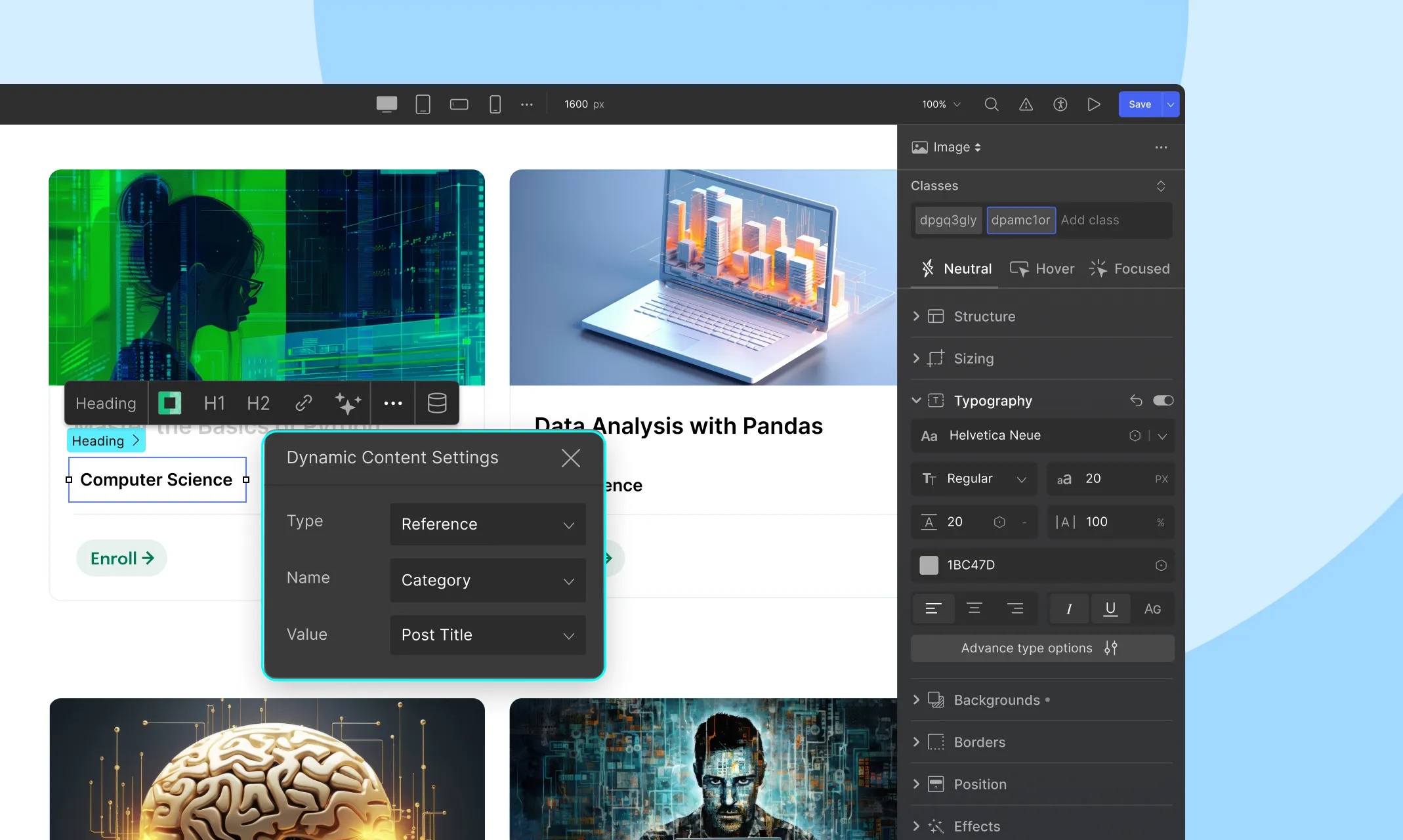
Task: Click the preview play icon
Action: coord(1093,104)
